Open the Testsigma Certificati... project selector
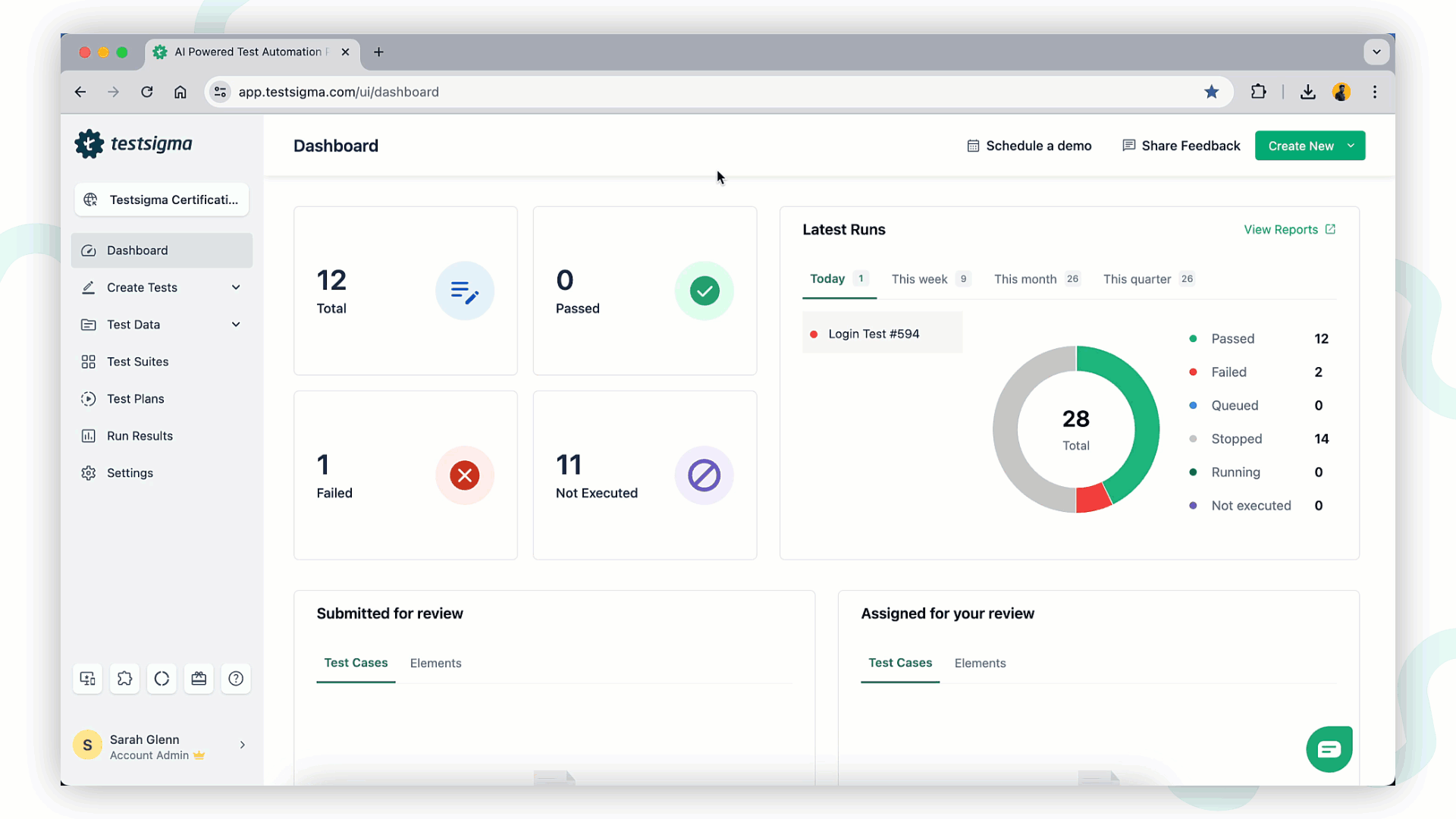This screenshot has height=819, width=1456. tap(162, 199)
